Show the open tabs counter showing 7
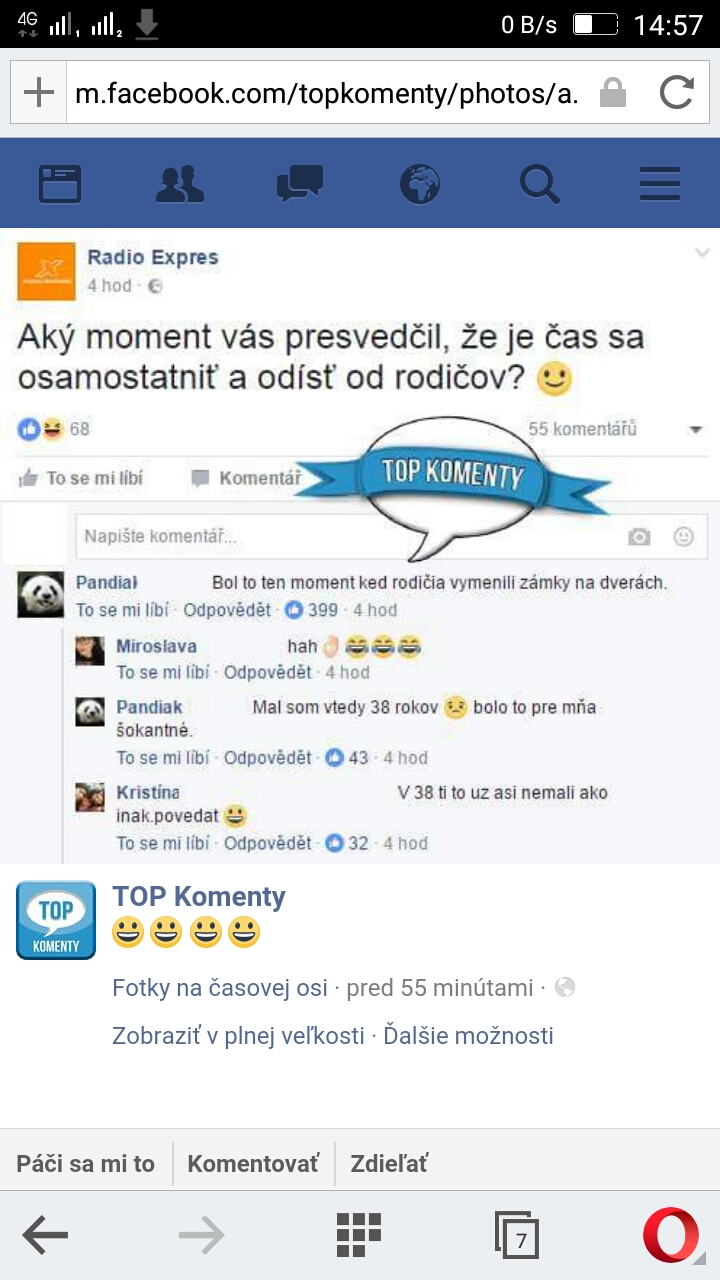Screen dimensions: 720x1280 [x=517, y=1236]
